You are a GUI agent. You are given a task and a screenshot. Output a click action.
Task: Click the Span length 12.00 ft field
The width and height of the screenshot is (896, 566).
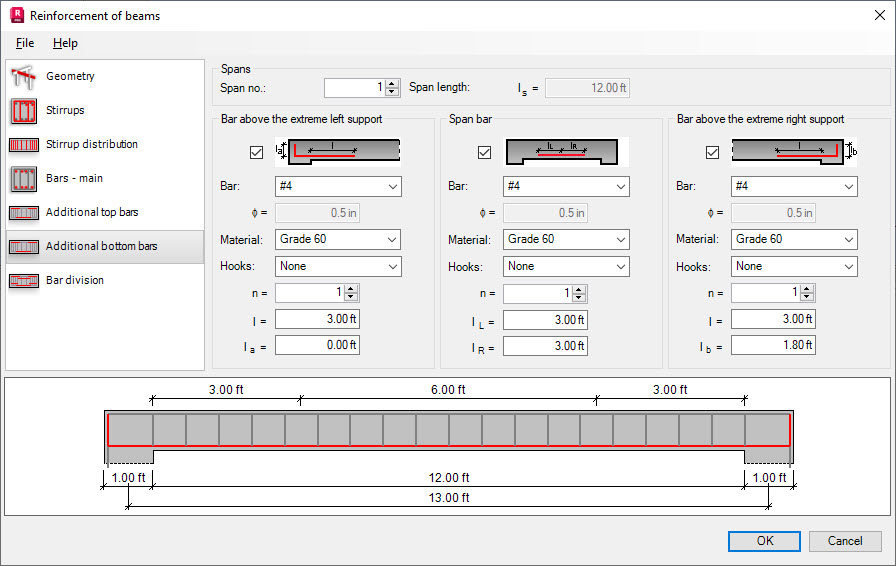click(587, 88)
